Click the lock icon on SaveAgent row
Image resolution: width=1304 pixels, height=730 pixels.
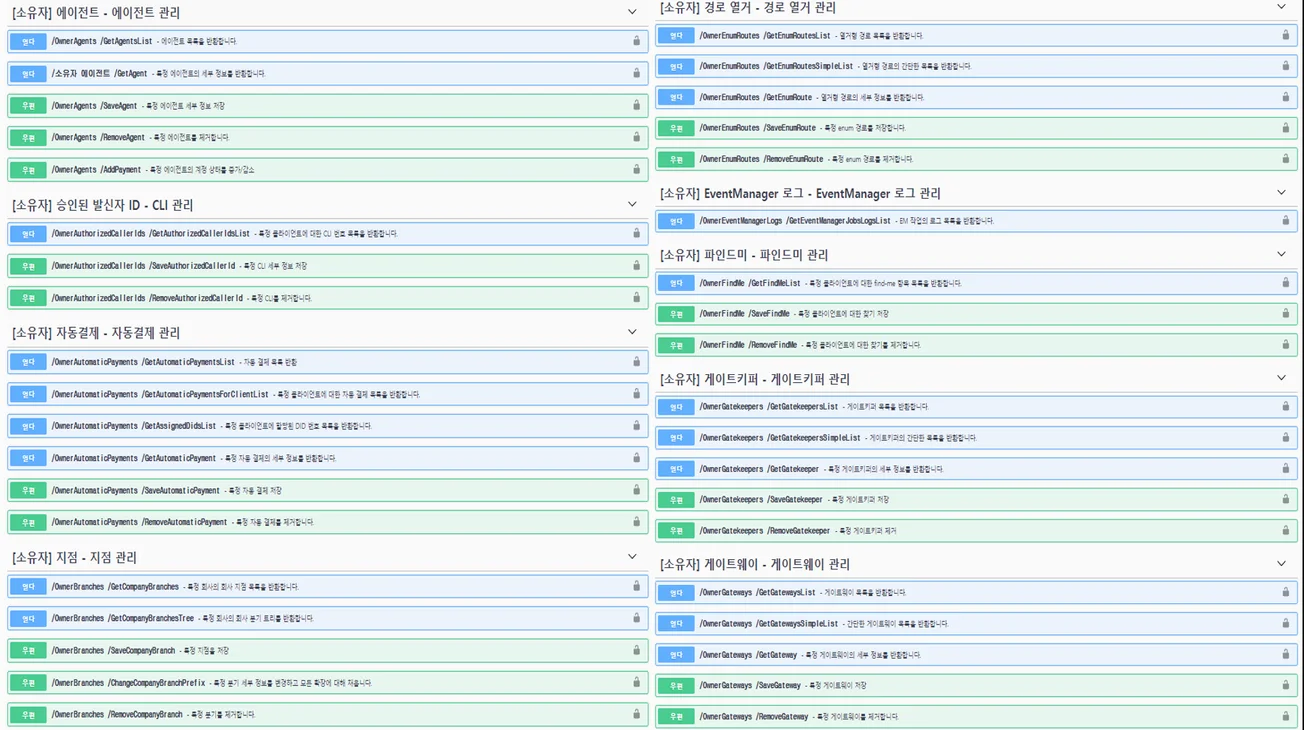pos(636,105)
